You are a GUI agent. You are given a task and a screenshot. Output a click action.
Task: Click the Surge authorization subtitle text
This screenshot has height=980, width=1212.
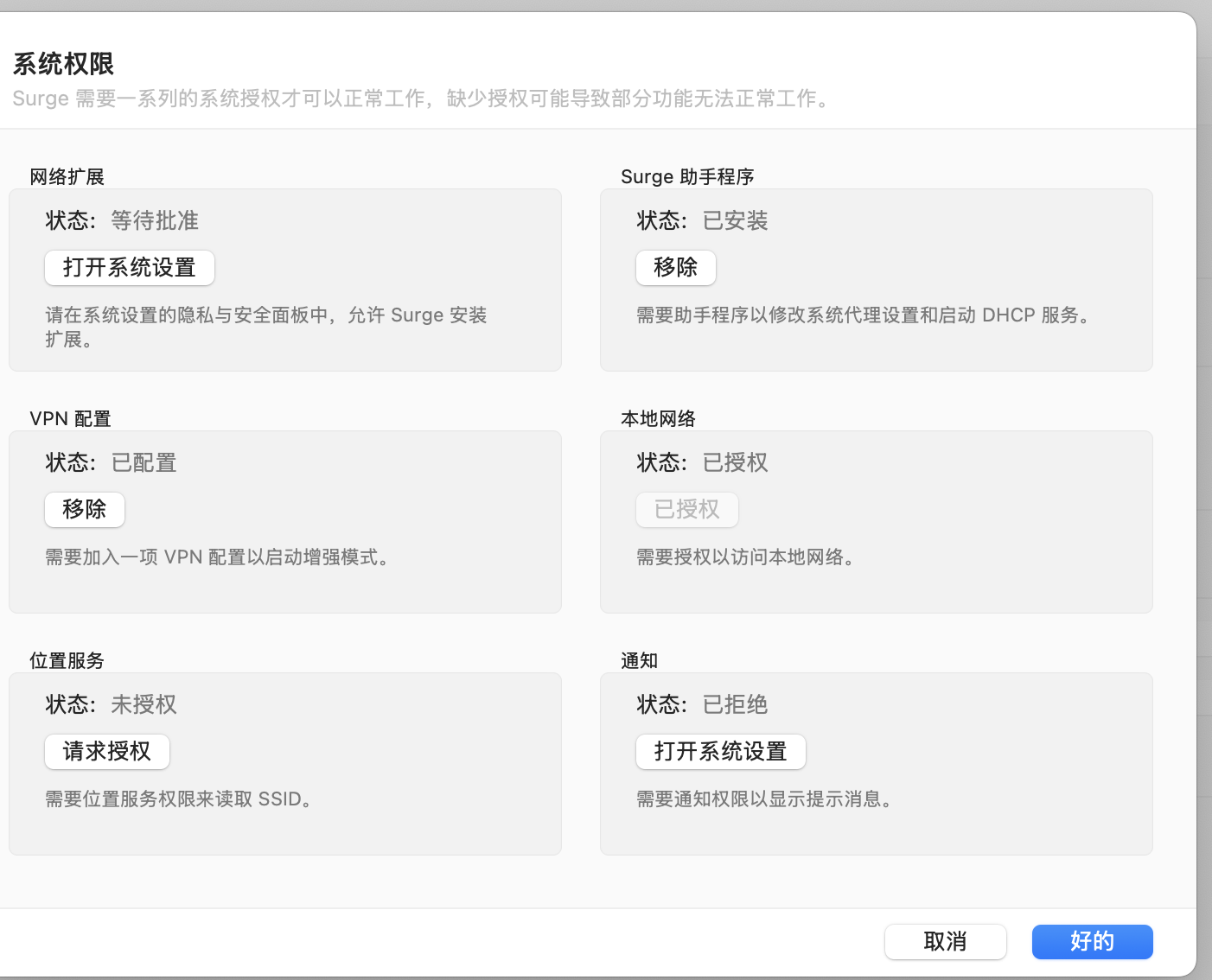point(423,99)
